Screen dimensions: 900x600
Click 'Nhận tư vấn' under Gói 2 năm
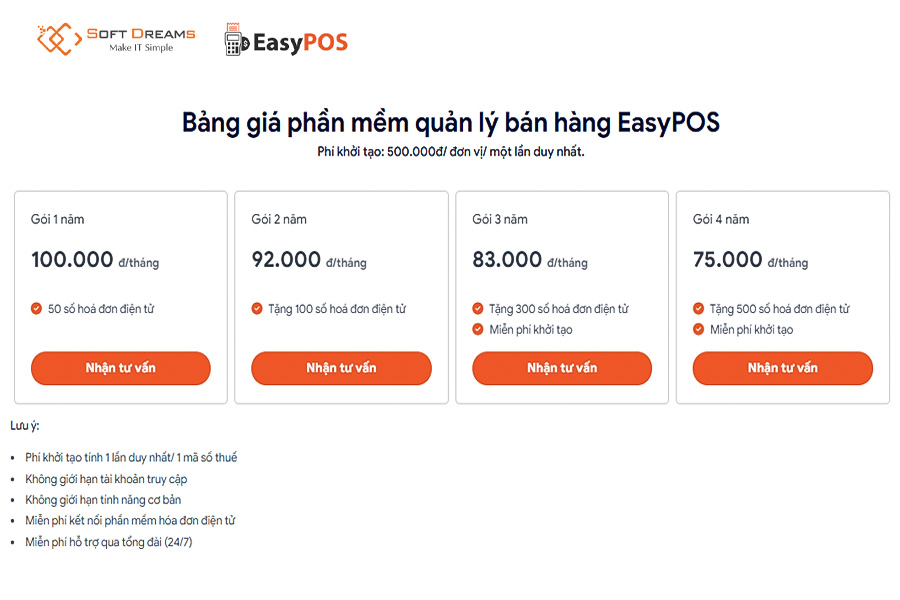(341, 368)
